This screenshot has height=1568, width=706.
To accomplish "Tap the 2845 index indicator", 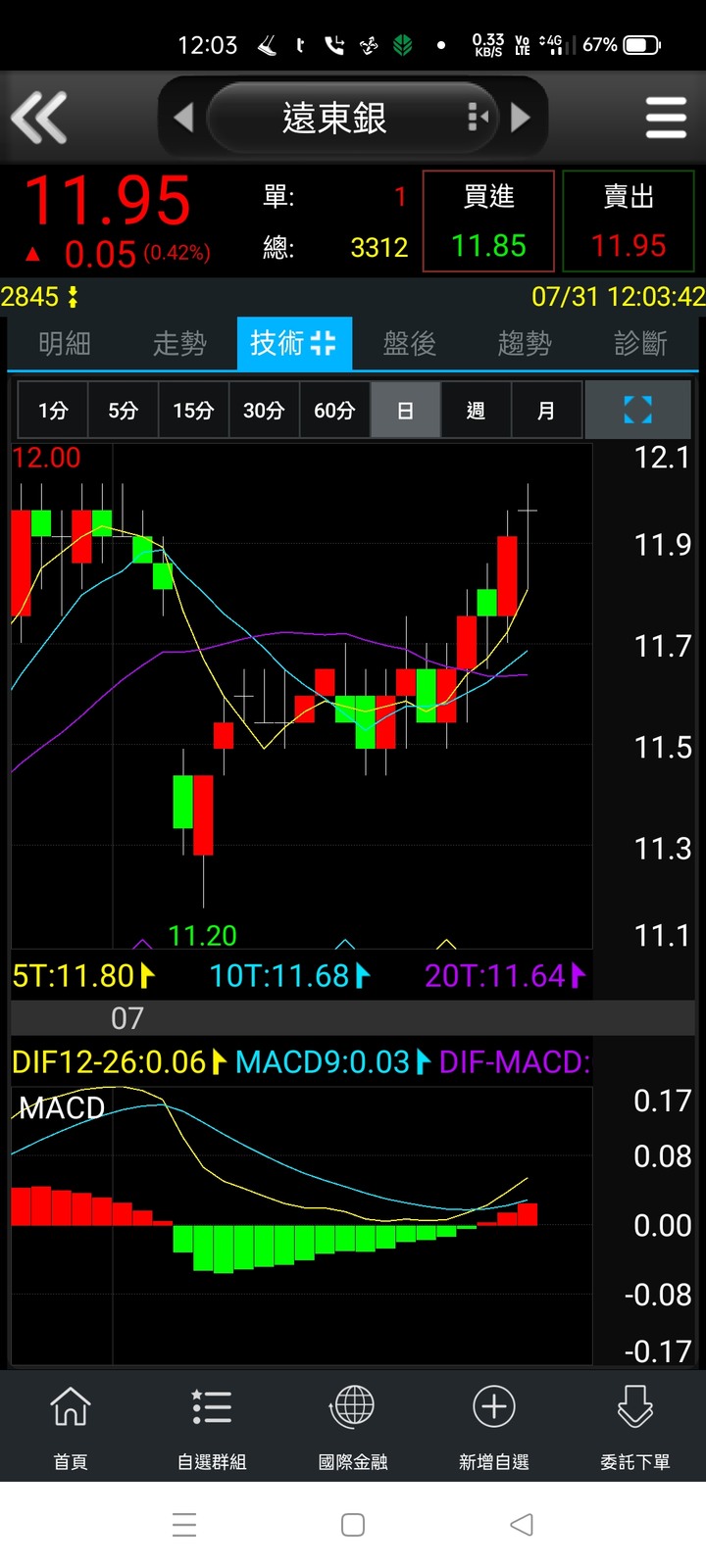I will [40, 296].
